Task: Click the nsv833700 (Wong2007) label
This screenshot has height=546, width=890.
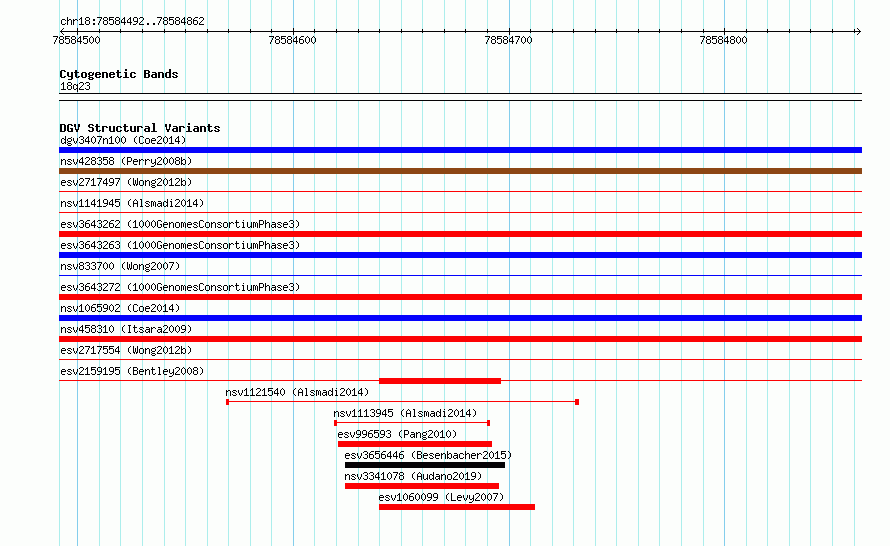Action: [120, 266]
